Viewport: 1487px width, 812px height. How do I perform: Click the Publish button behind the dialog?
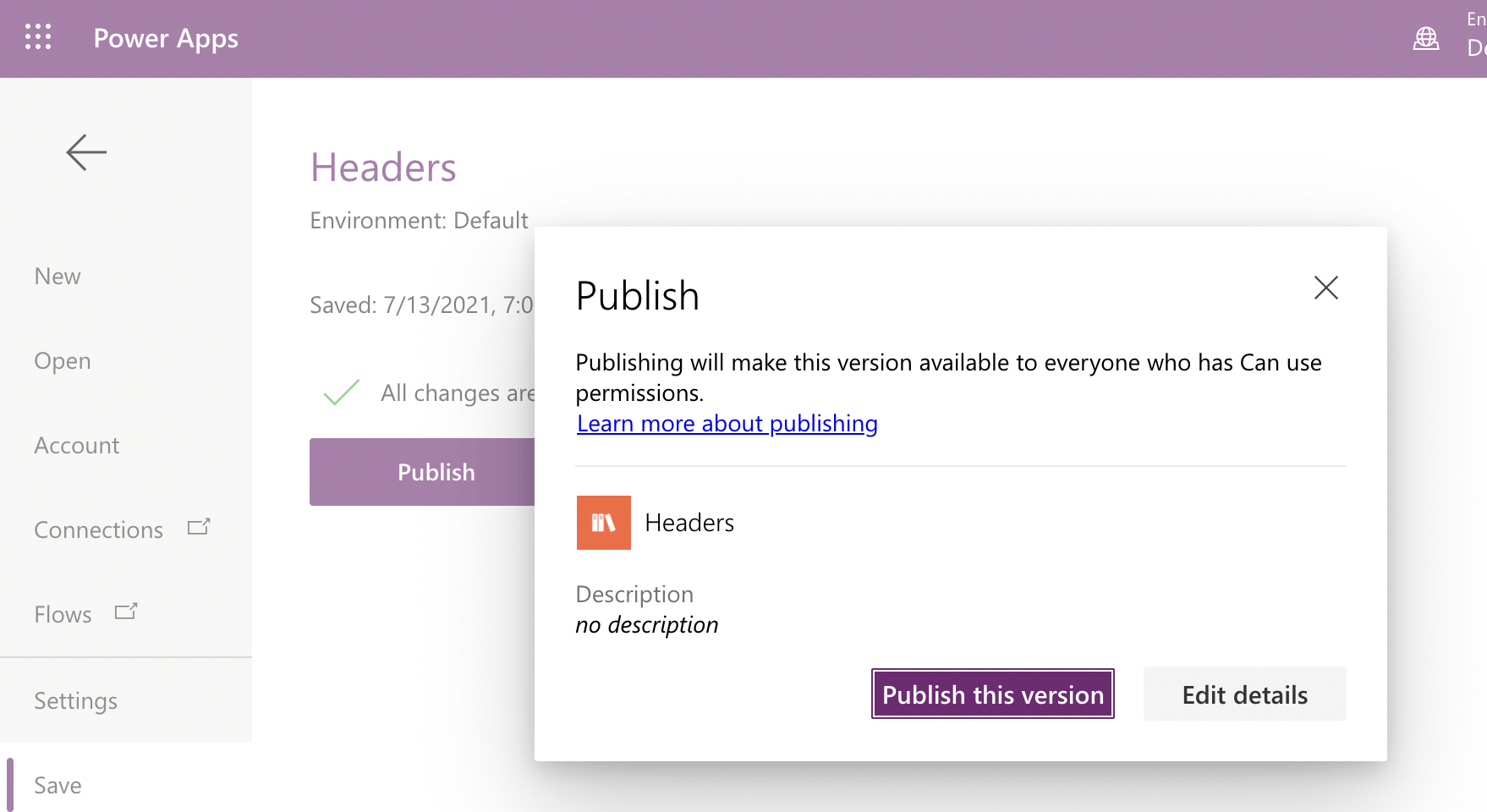coord(422,472)
